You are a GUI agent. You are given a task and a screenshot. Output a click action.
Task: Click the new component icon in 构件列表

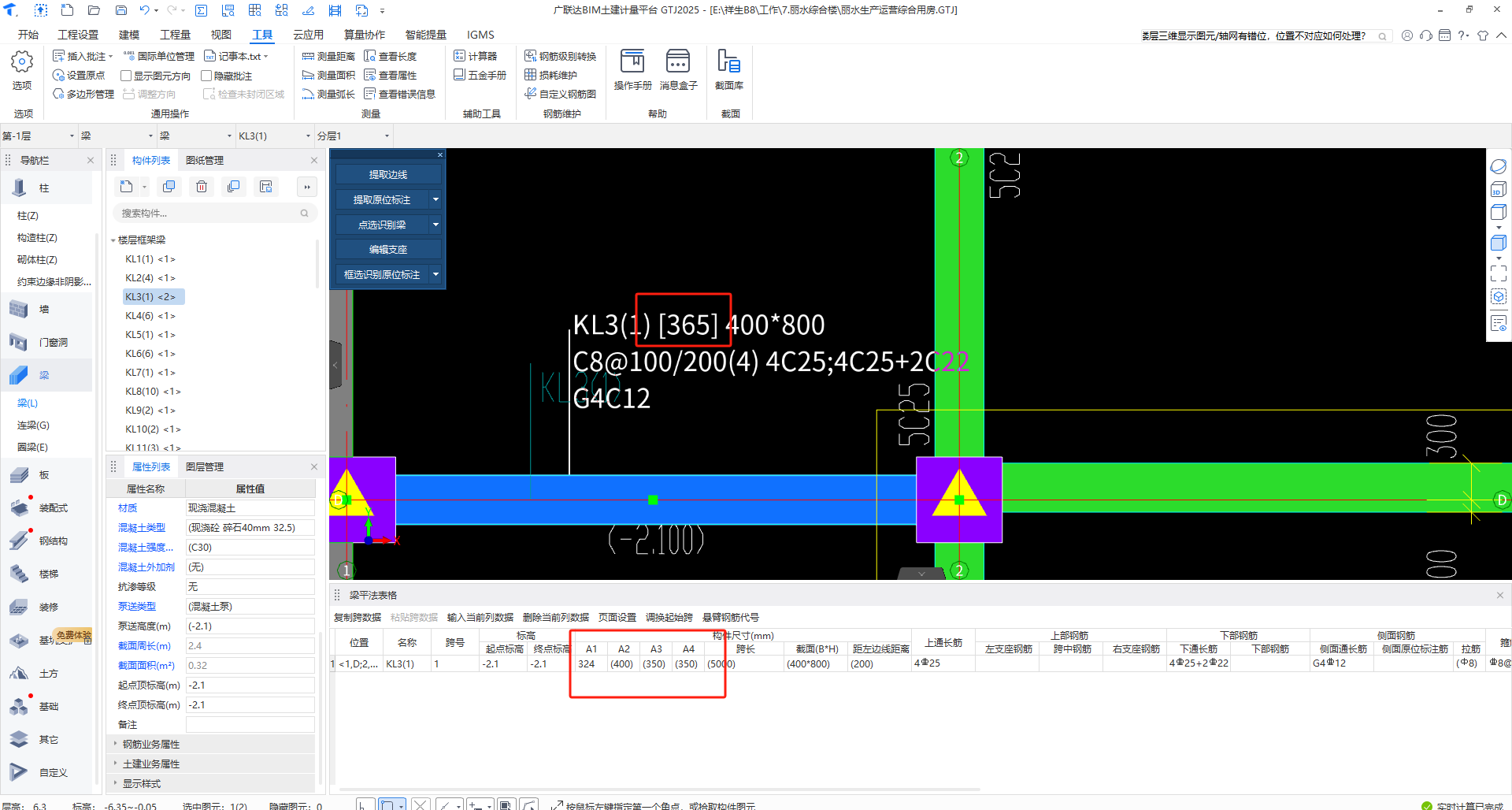126,187
